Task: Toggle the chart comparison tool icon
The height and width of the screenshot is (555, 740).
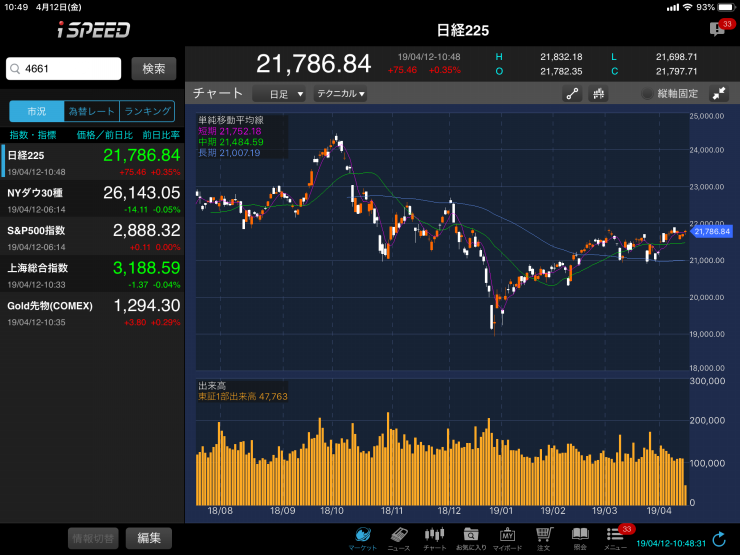Action: [x=600, y=94]
